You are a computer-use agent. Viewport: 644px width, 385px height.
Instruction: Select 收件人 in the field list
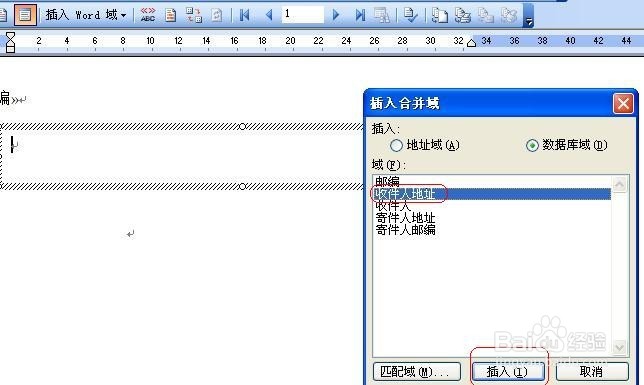click(x=491, y=206)
